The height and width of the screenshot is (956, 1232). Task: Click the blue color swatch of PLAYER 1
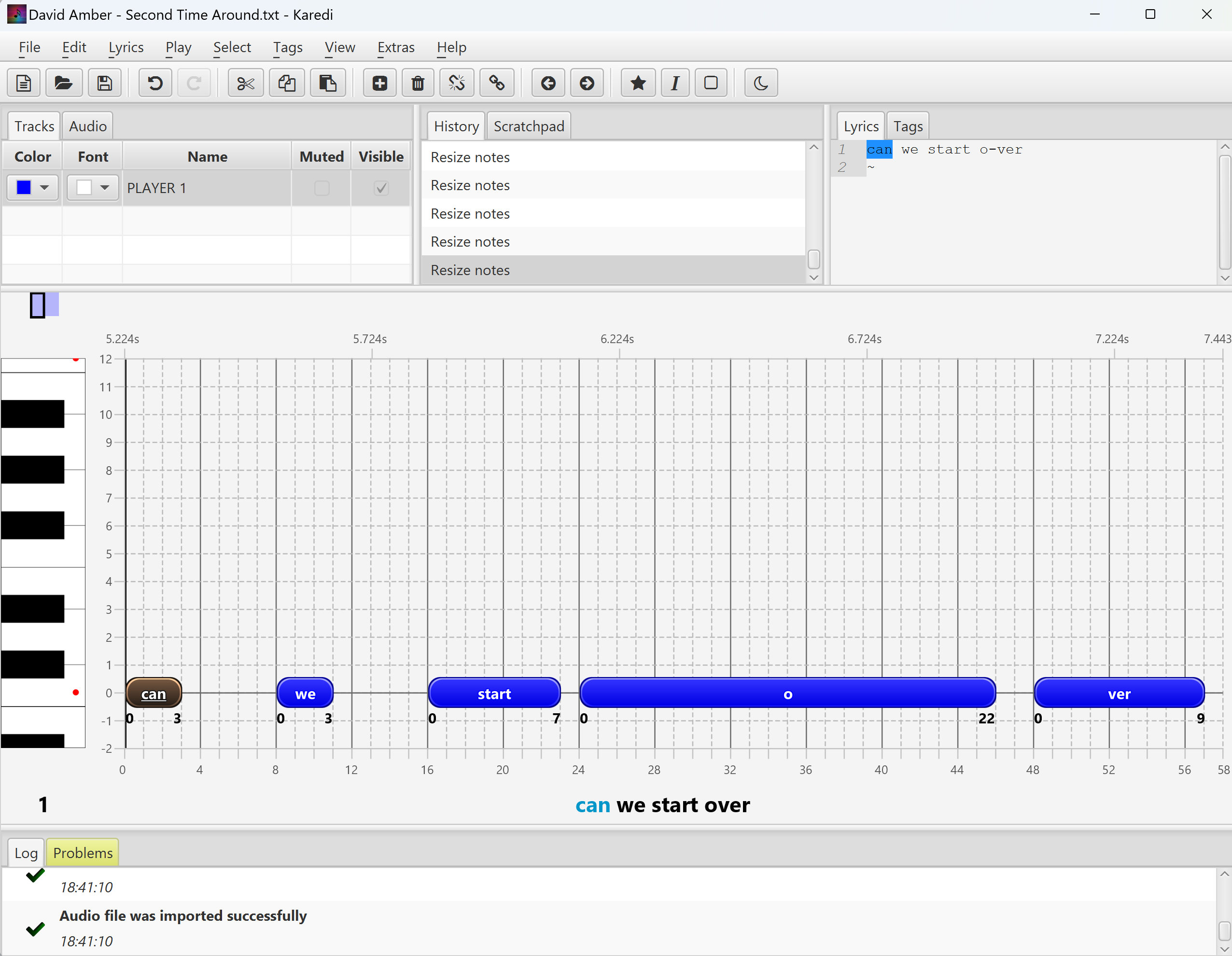pyautogui.click(x=24, y=188)
